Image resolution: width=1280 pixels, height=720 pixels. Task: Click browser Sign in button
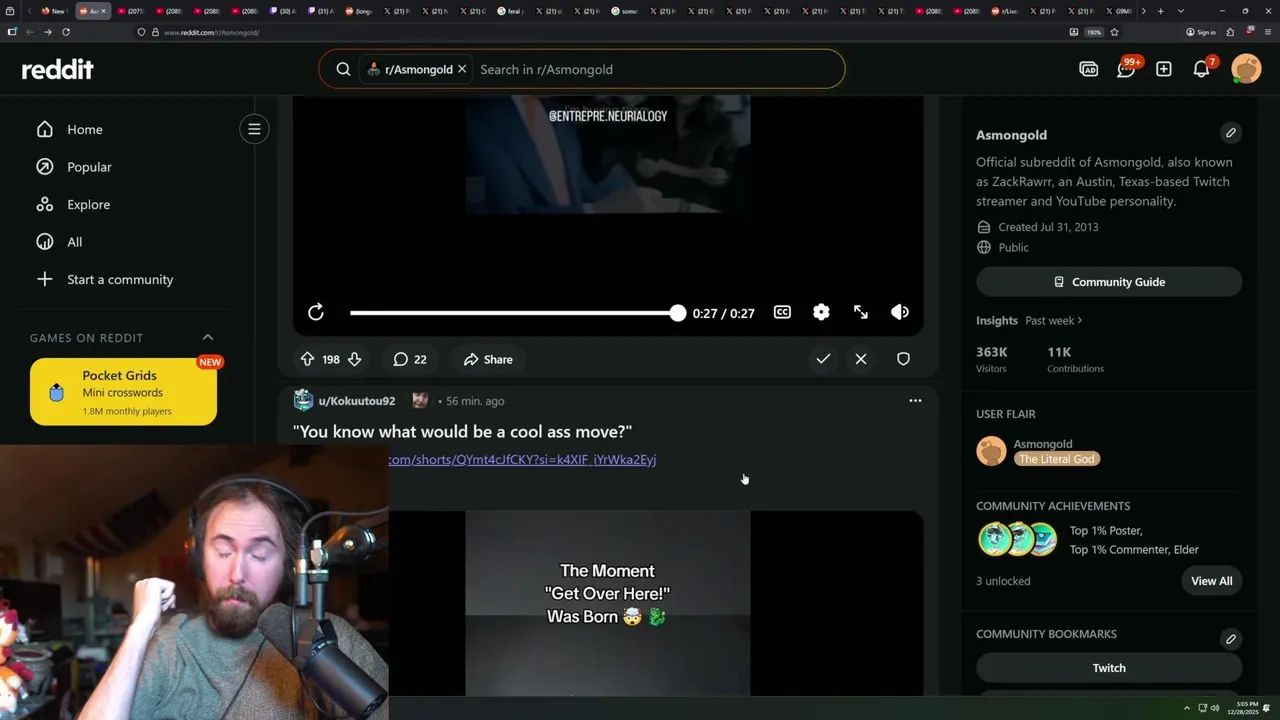(x=1201, y=32)
